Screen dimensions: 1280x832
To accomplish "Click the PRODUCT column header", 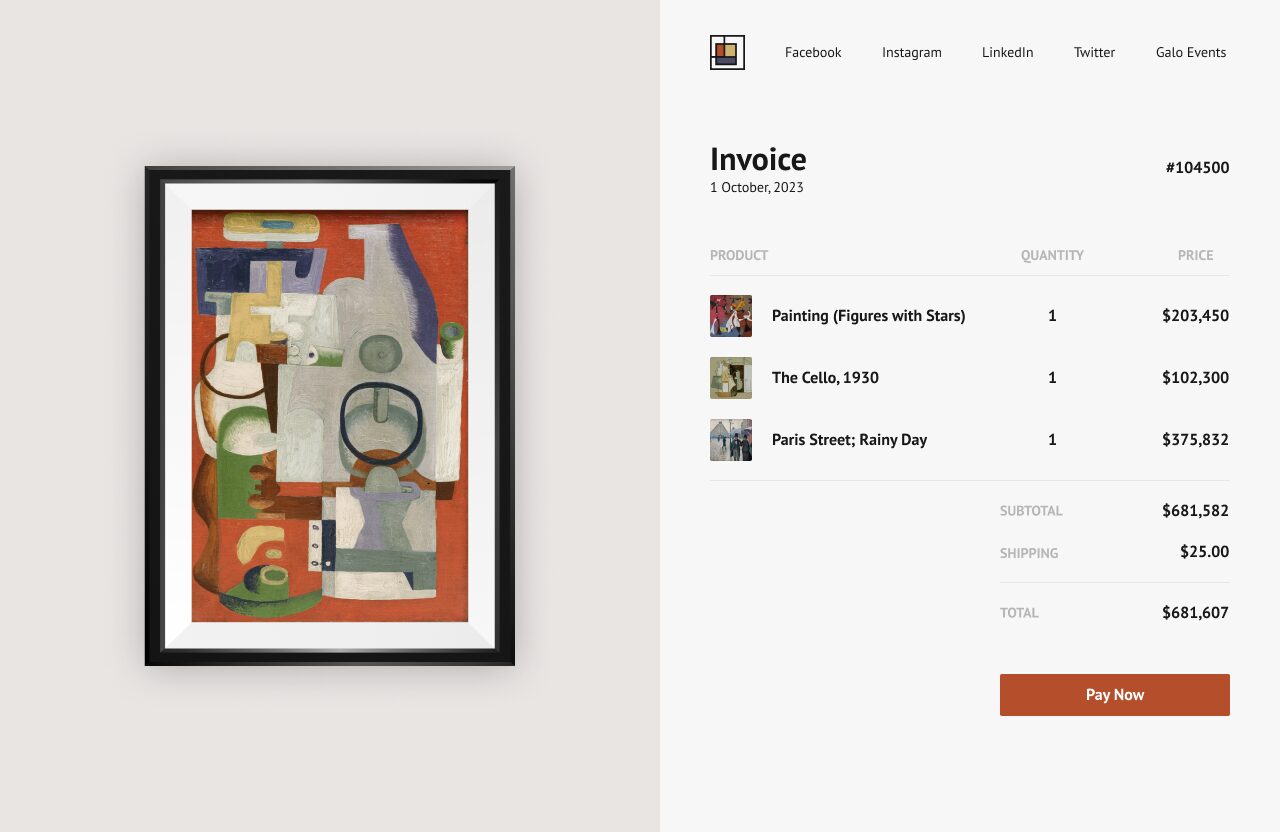I will click(739, 255).
